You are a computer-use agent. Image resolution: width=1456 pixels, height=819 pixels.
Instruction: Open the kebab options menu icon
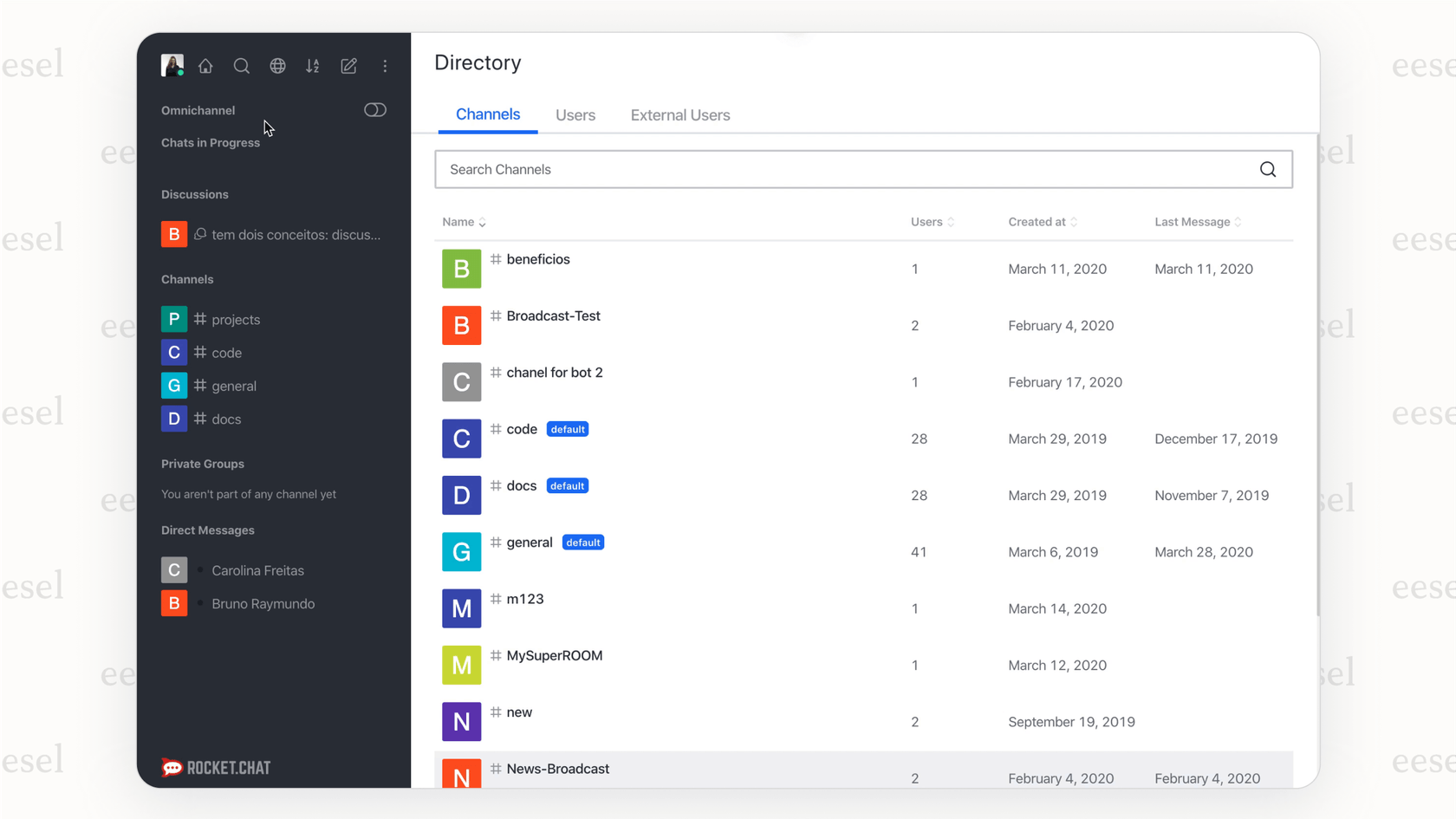coord(385,66)
